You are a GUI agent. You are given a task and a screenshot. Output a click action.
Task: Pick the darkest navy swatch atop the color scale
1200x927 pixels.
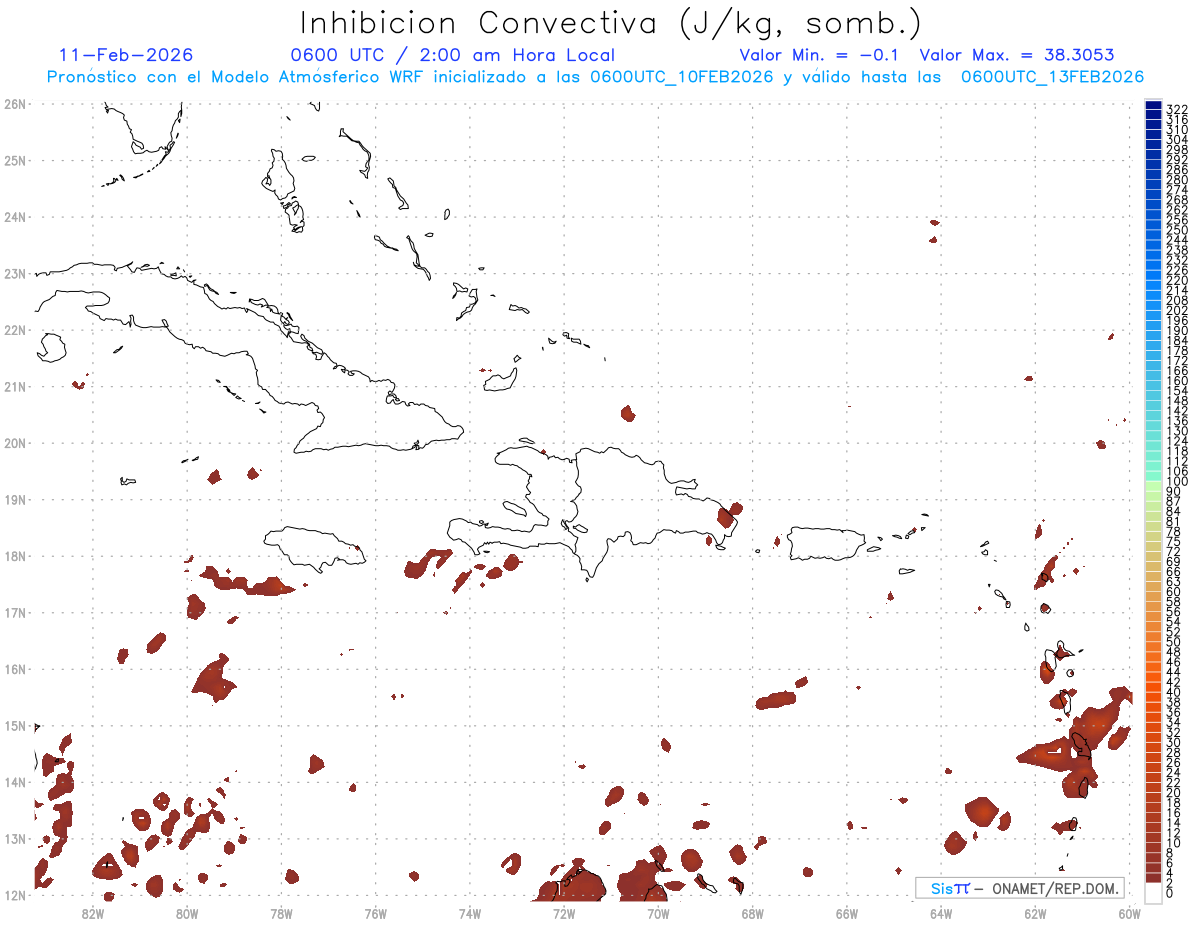pyautogui.click(x=1153, y=106)
